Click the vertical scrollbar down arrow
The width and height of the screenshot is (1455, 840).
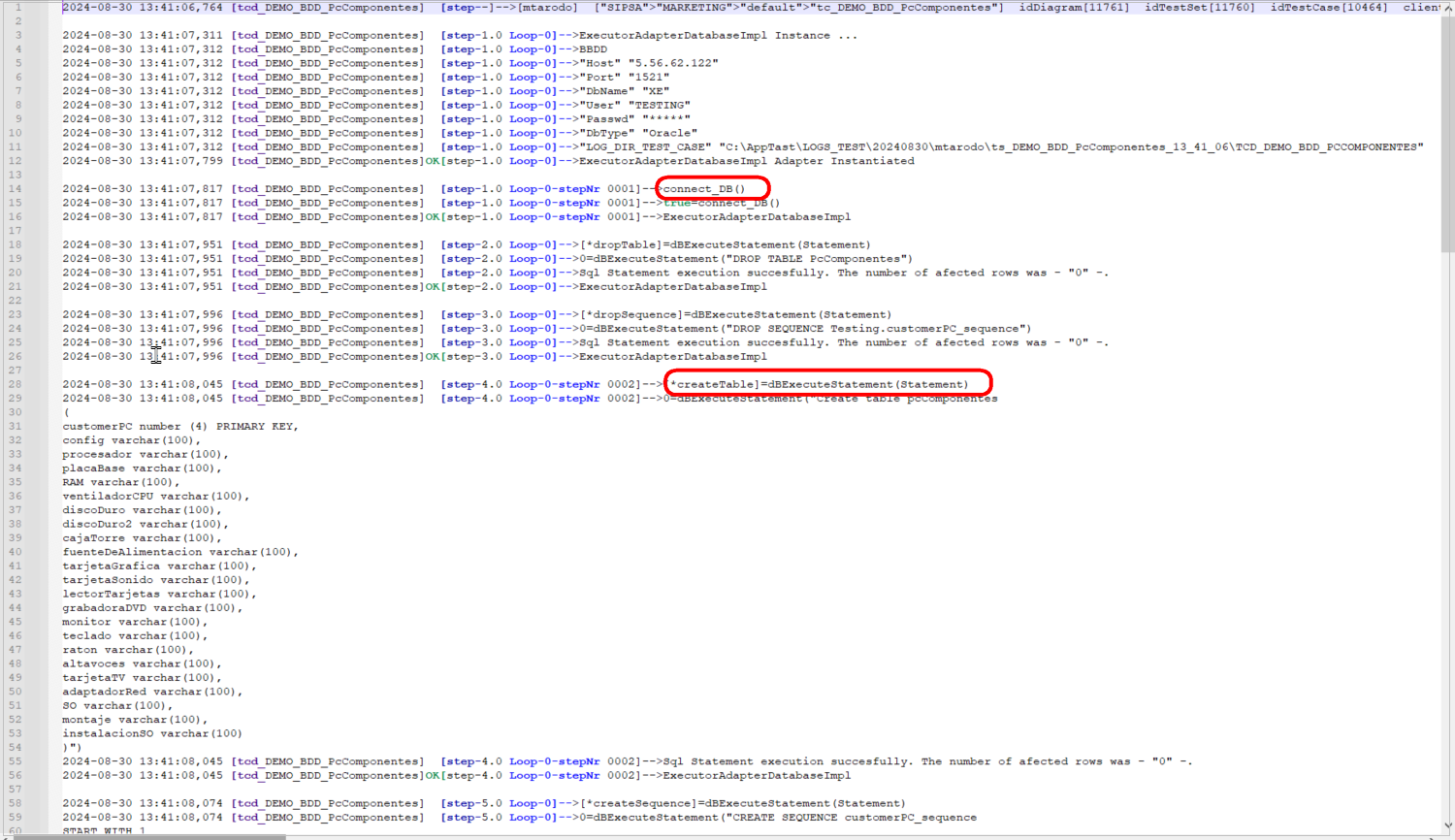1447,825
